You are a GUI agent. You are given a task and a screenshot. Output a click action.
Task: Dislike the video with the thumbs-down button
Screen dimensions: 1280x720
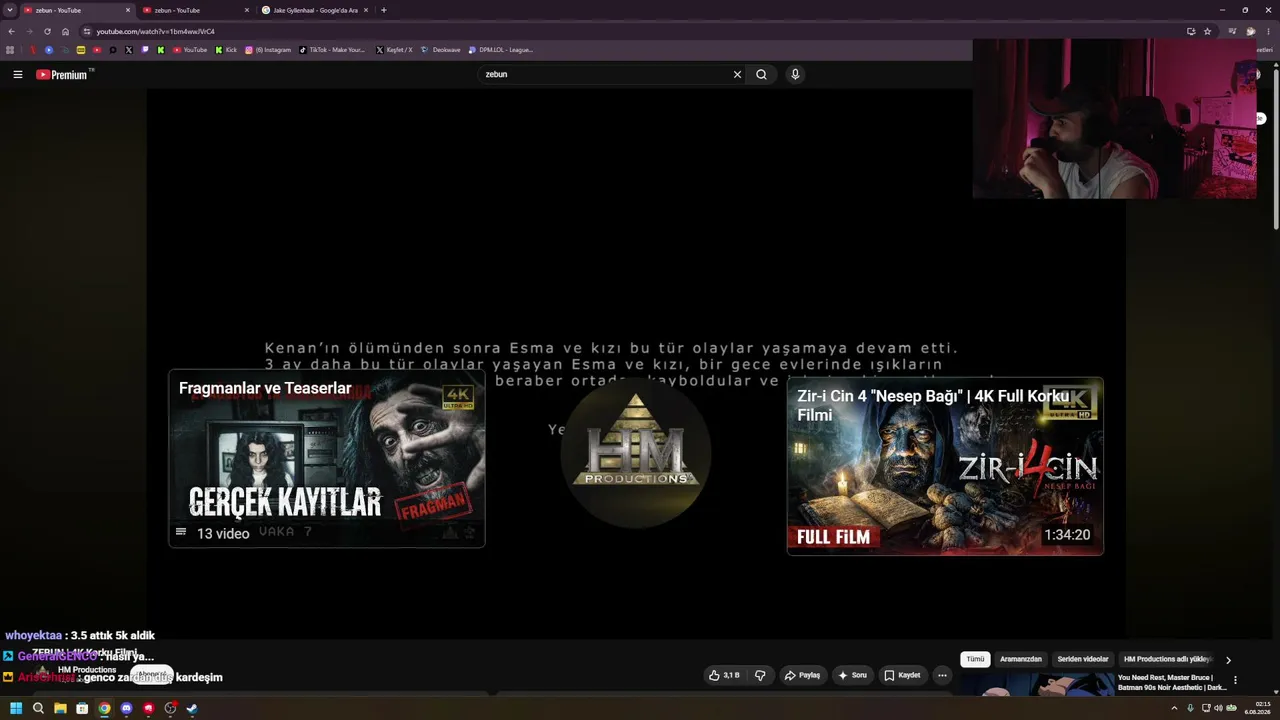point(760,675)
